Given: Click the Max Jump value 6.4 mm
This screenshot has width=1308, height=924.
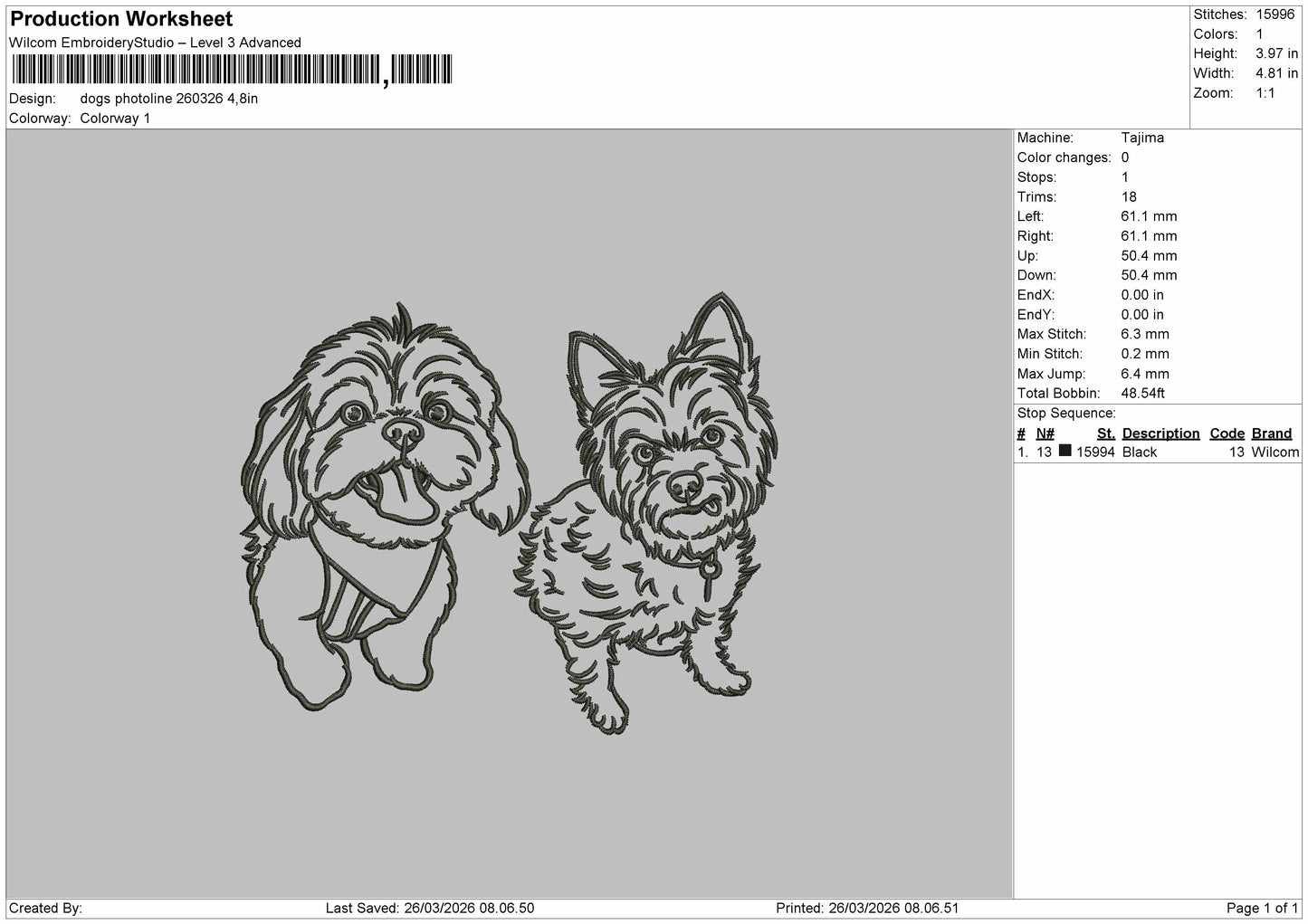Looking at the screenshot, I should [1145, 374].
